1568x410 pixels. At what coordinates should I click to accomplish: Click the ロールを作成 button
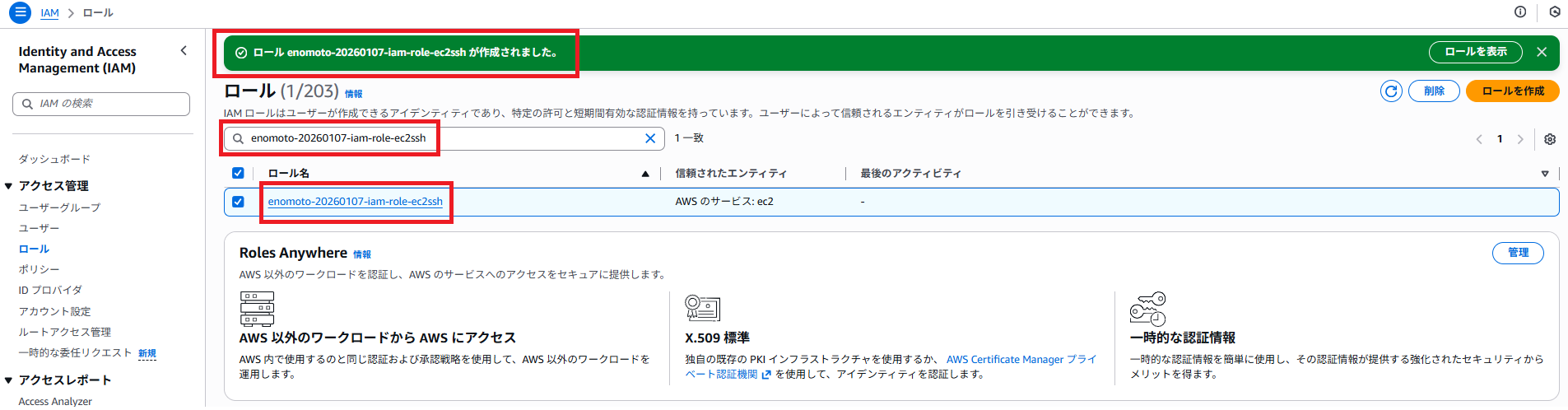1512,91
